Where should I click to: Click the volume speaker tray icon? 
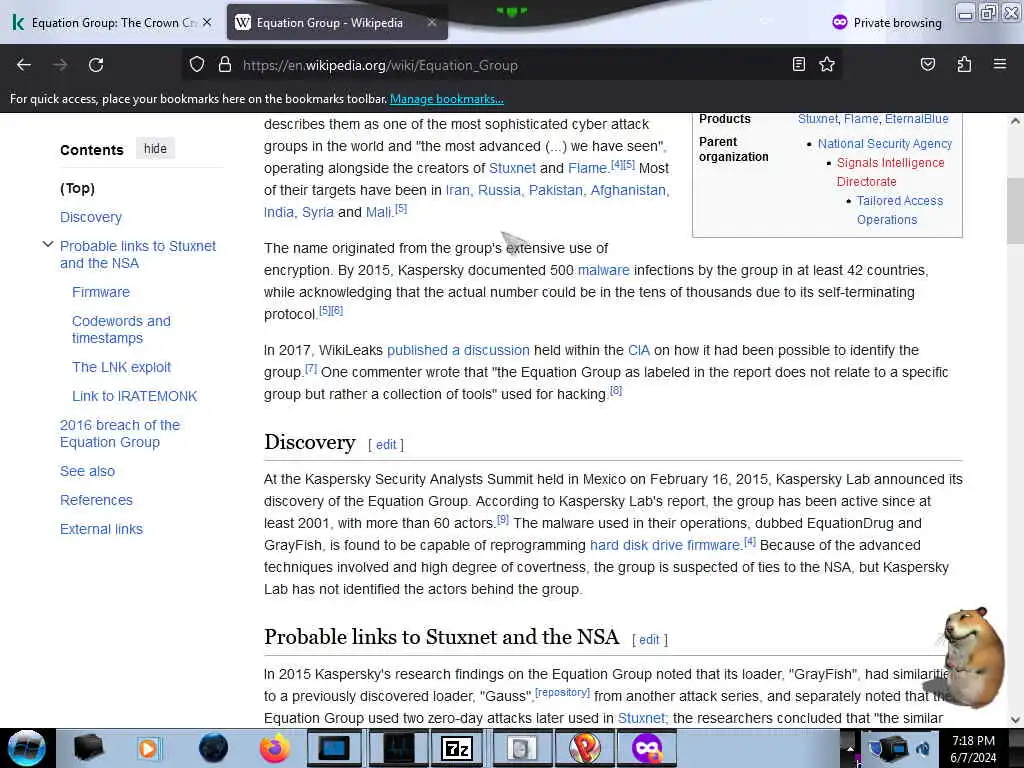[x=924, y=748]
